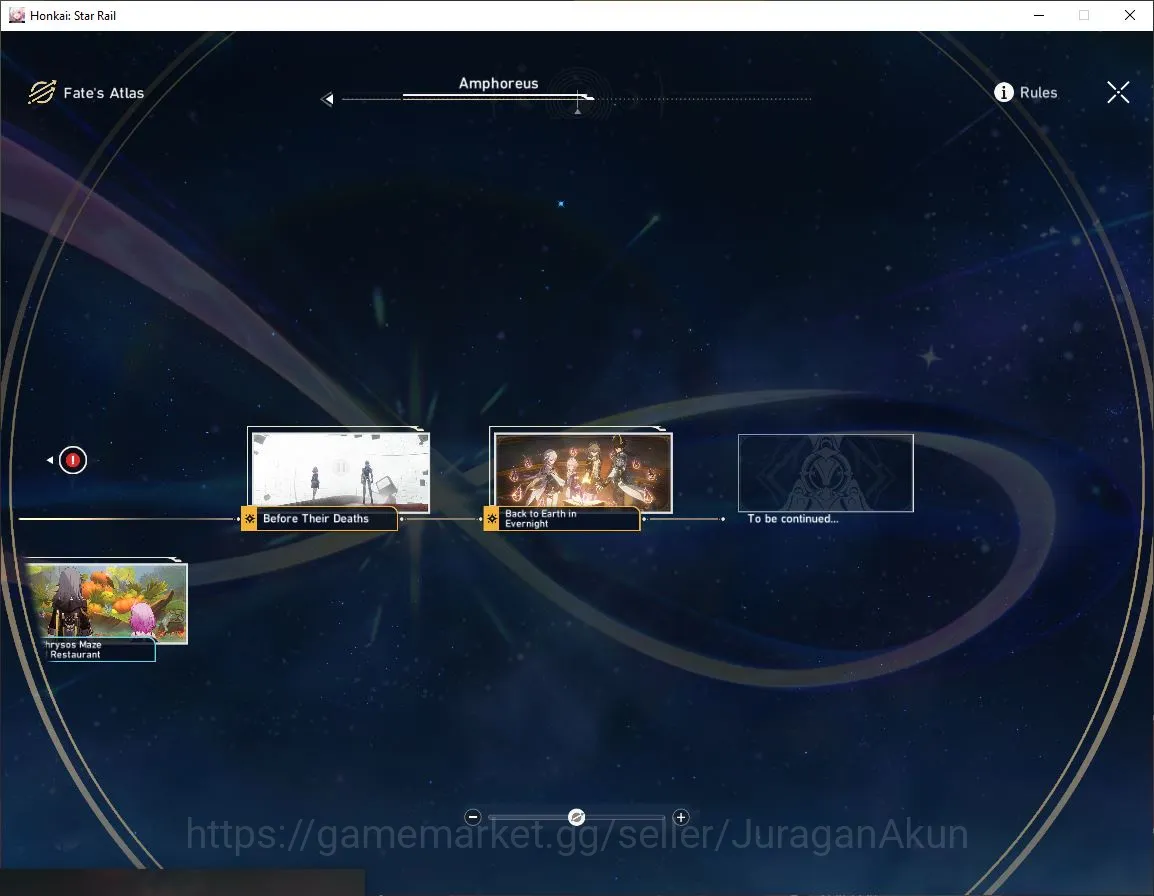Screen dimensions: 1154x896
Task: Close the Fate's Atlas screen with X
Action: (x=1118, y=92)
